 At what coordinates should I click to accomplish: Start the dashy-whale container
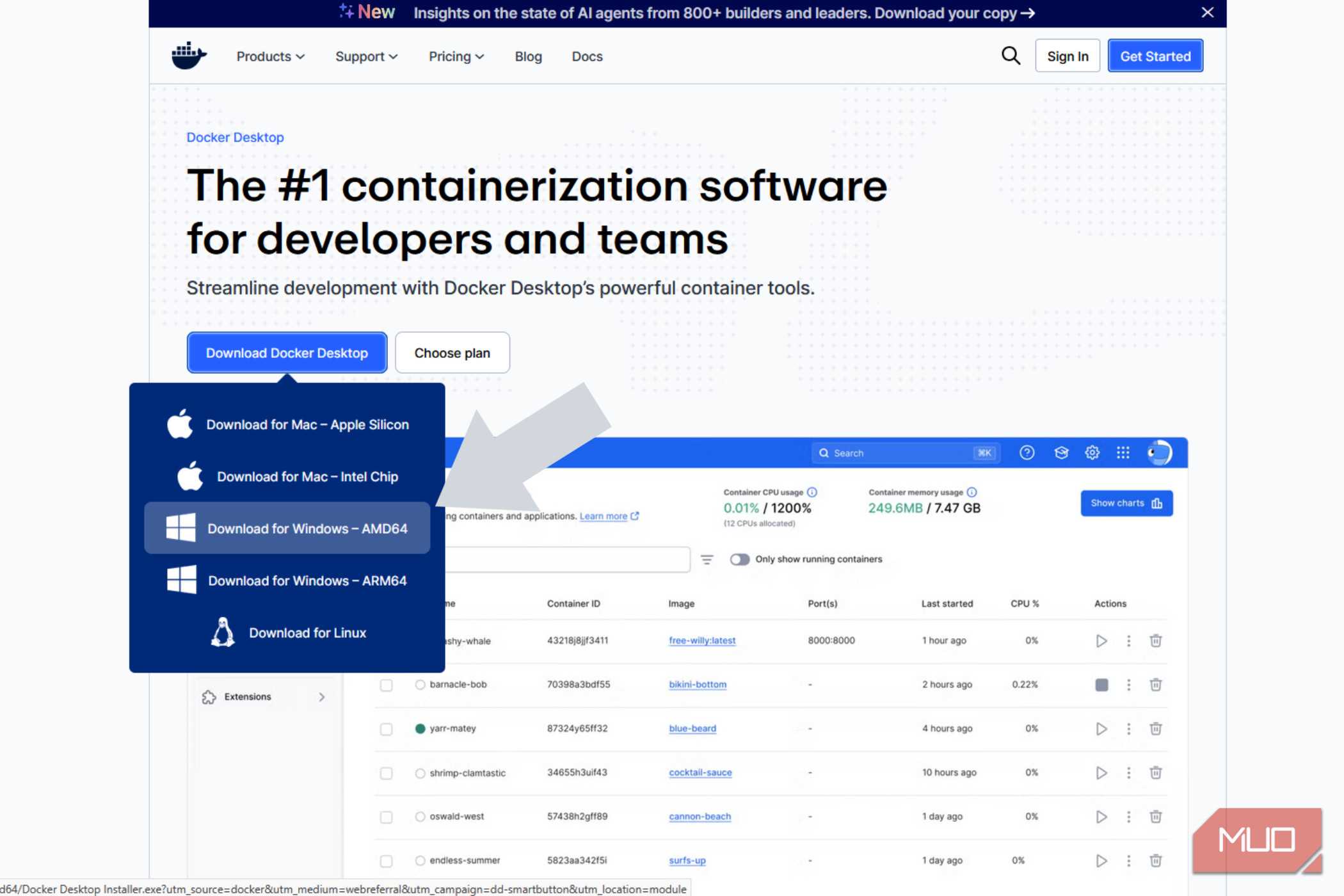[x=1101, y=641]
